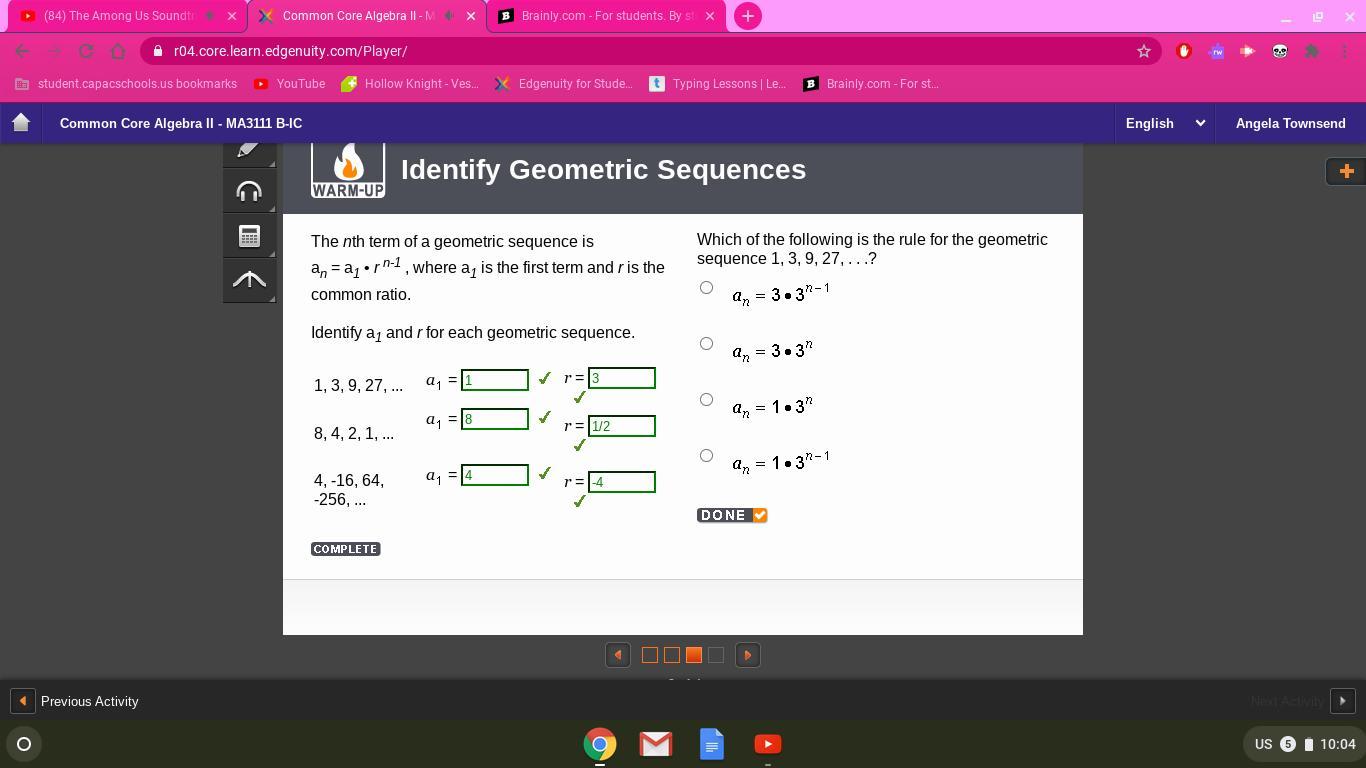Select answer a_n = 1 • 3^(n-1)
Screen dimensions: 1366x768
pyautogui.click(x=706, y=456)
